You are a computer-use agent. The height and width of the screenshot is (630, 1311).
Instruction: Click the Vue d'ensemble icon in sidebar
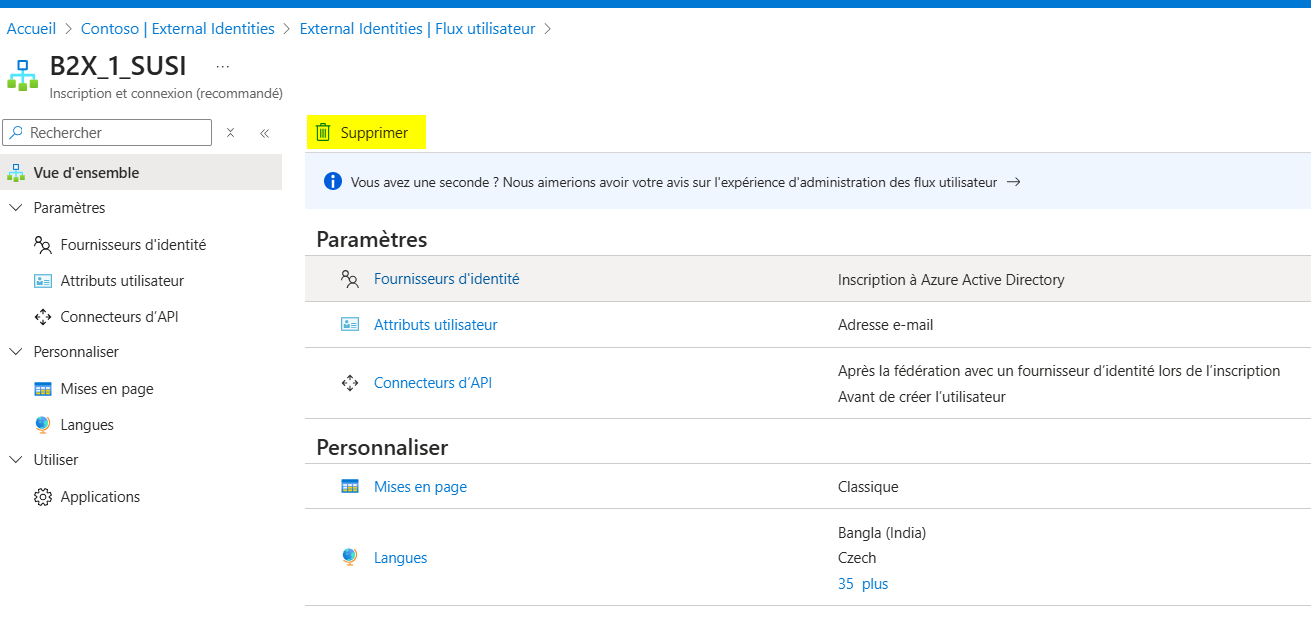tap(15, 172)
